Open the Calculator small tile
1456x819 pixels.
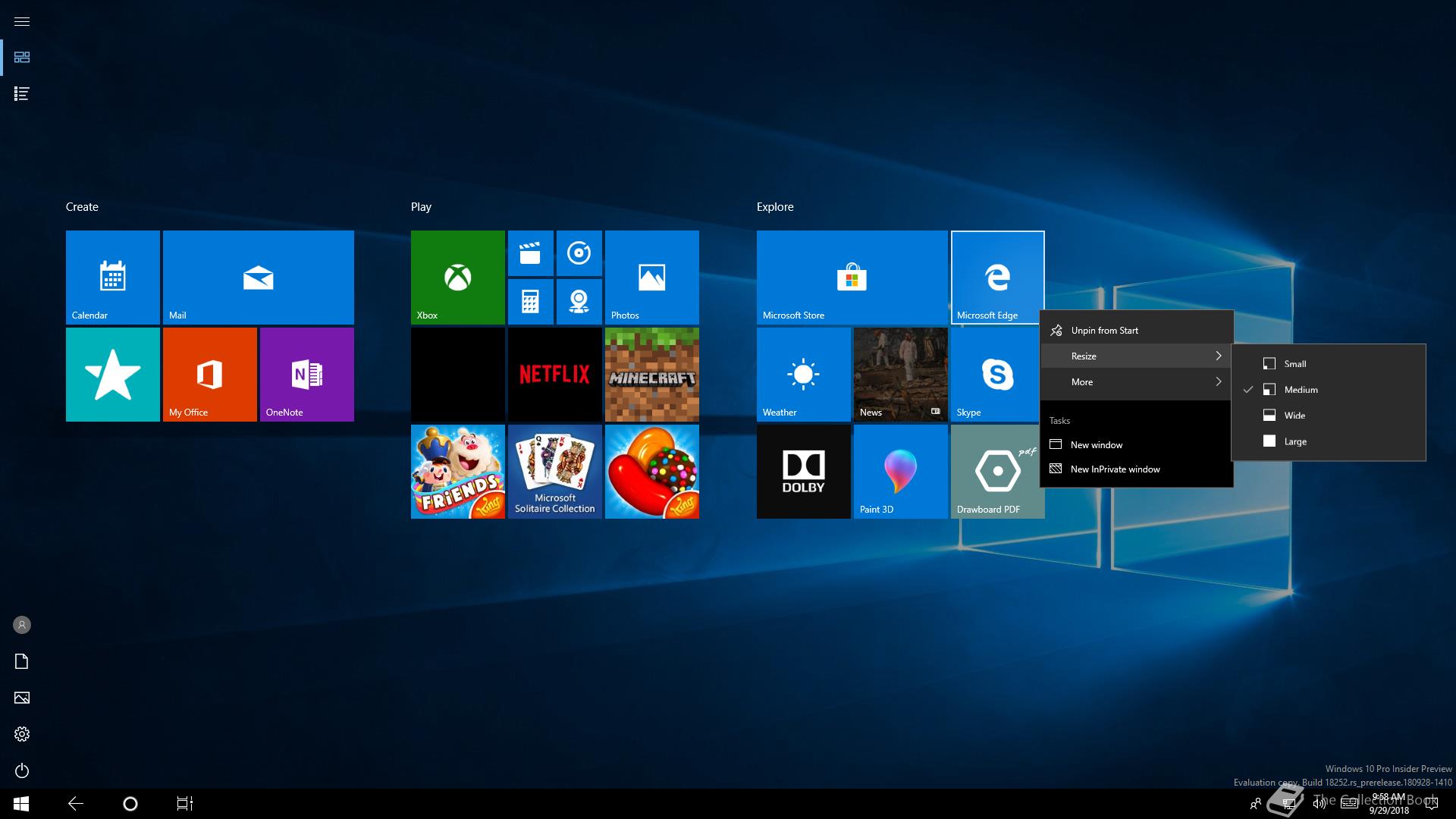530,302
